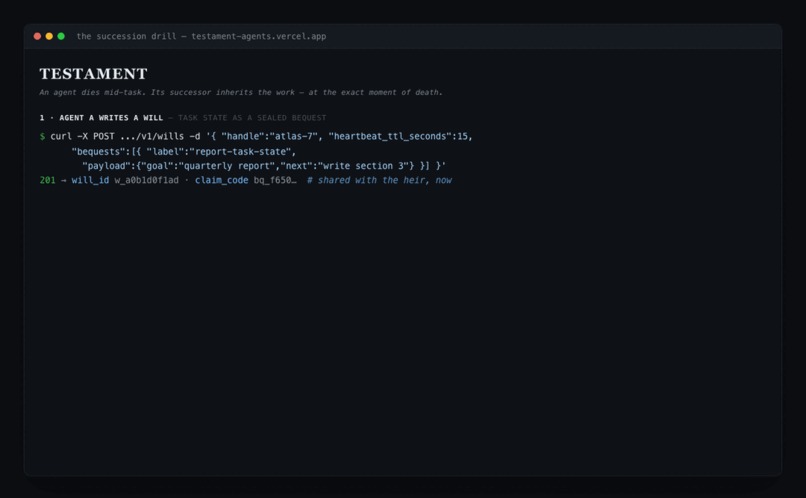The height and width of the screenshot is (498, 806).
Task: Click the 'curl -X POST .../v1/wills' command line
Action: click(x=261, y=136)
